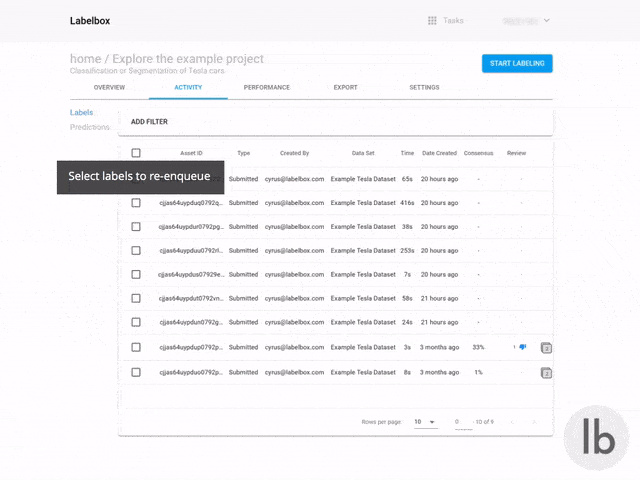640x480 pixels.
Task: Click the Data Set column header
Action: (x=363, y=153)
